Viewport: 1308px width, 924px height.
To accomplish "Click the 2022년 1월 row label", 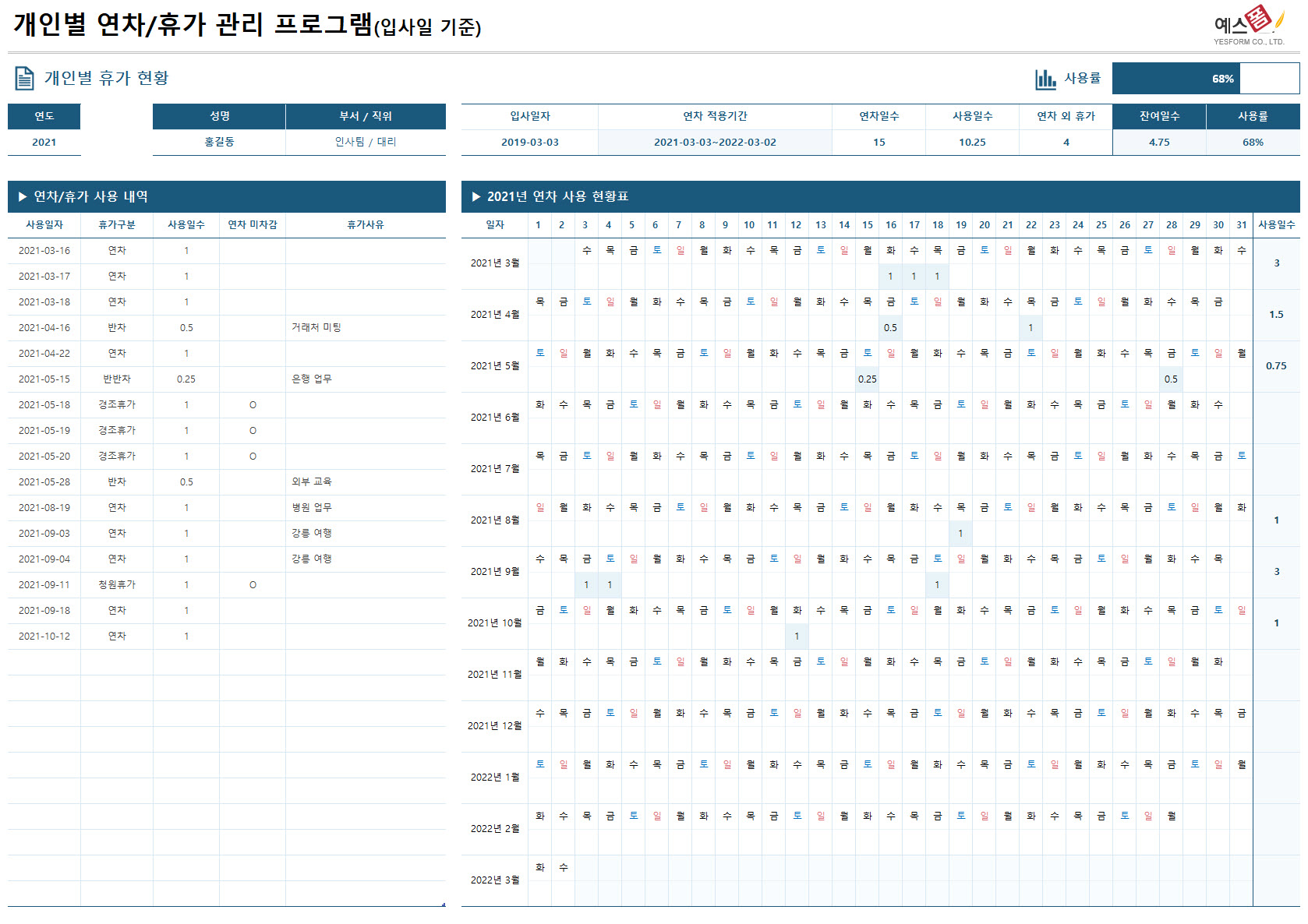I will (x=495, y=778).
